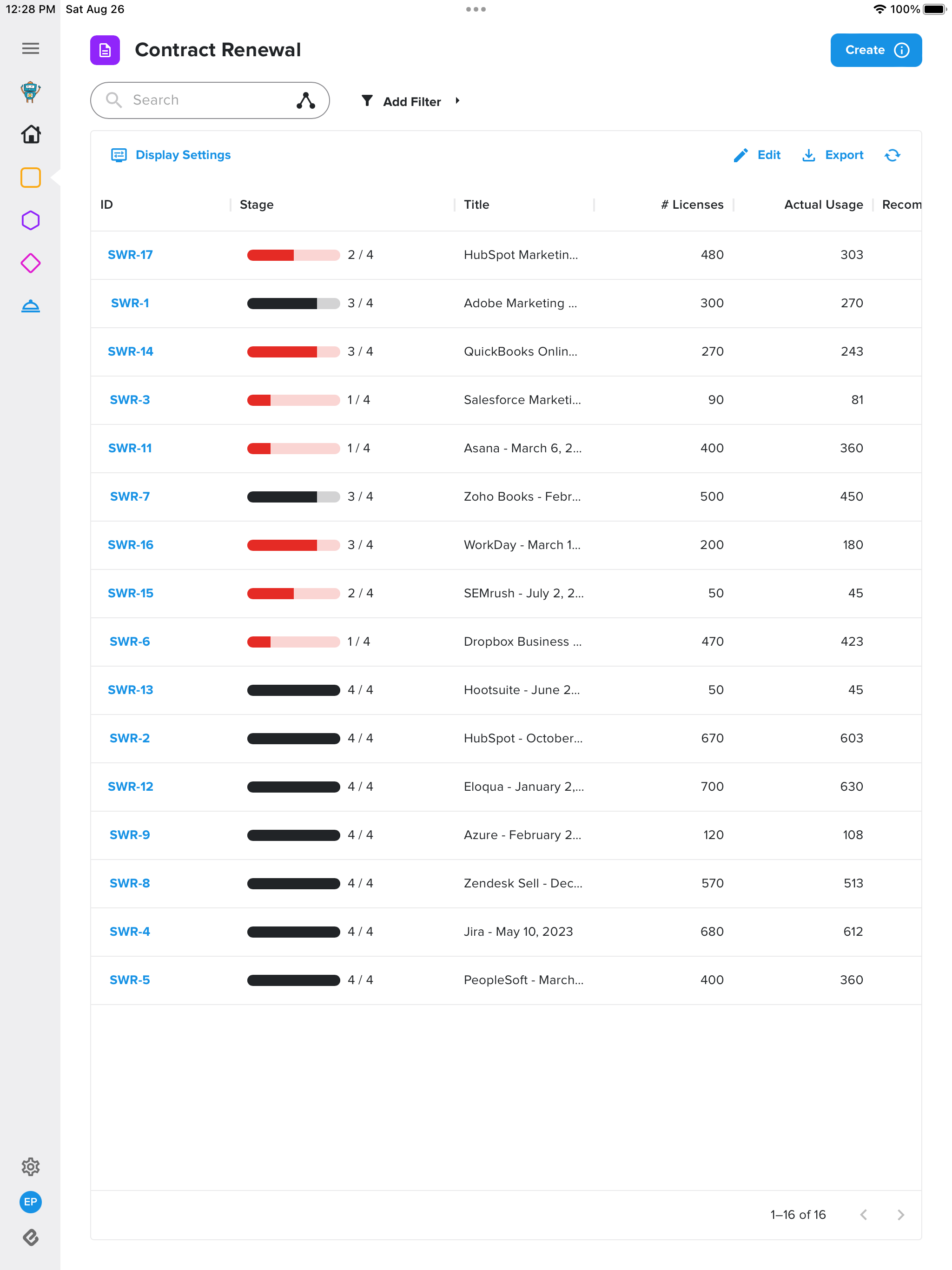Click the 'Eloqua - January 2,...' title cell
The width and height of the screenshot is (952, 1270).
[524, 787]
